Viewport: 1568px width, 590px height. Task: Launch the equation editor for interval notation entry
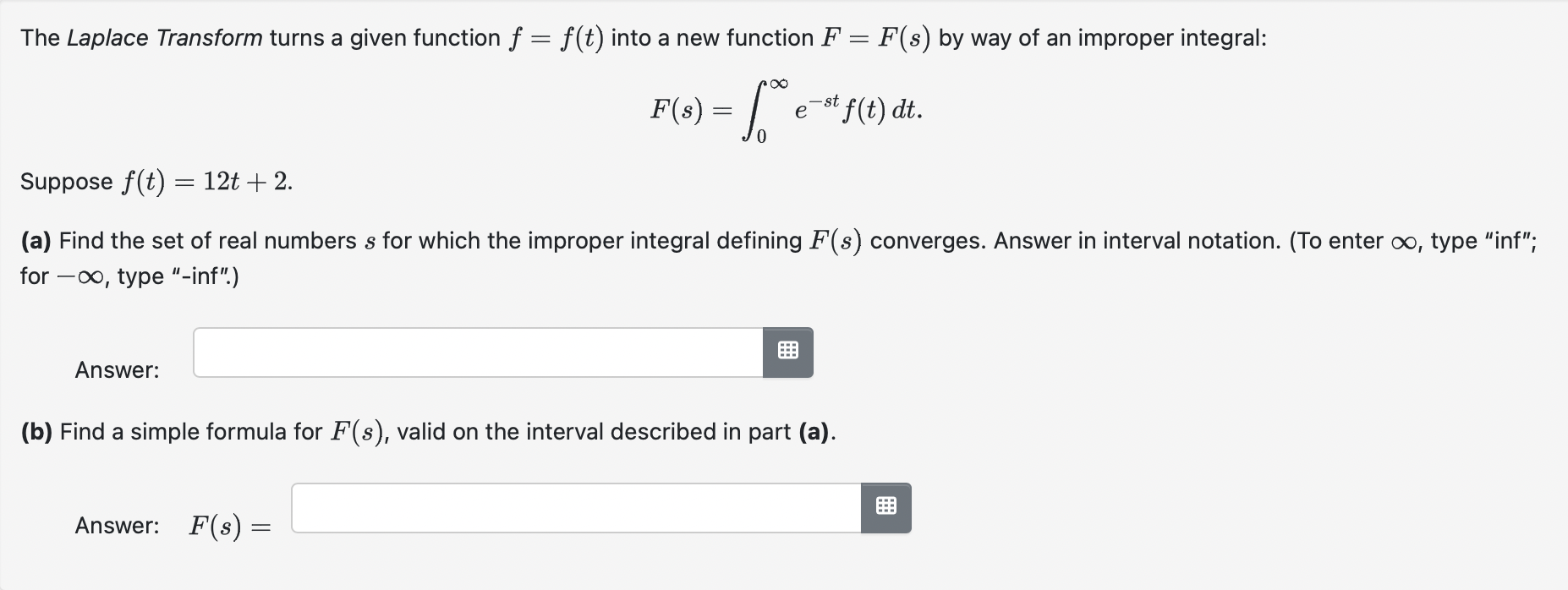[x=788, y=352]
